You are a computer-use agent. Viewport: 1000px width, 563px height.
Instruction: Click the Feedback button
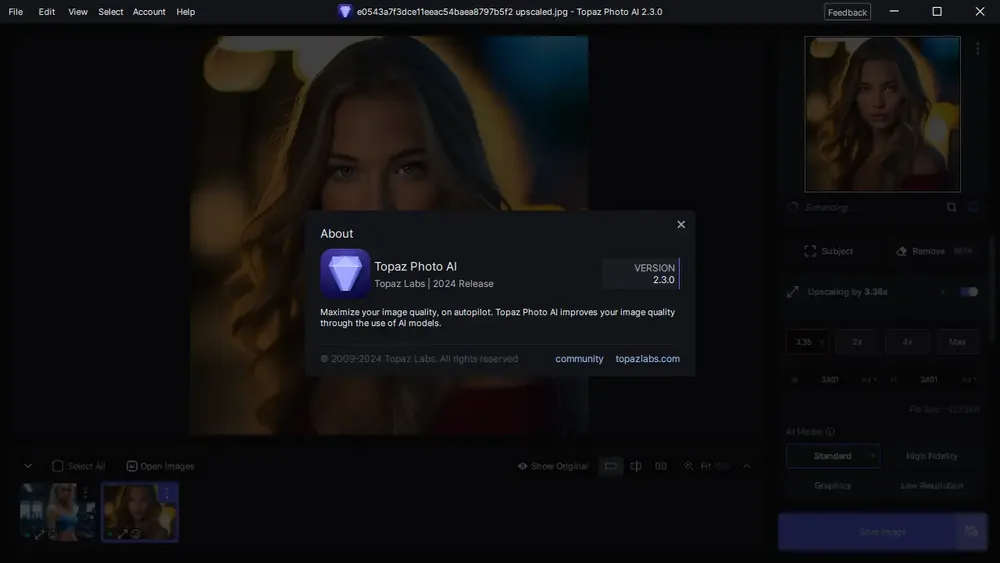point(847,12)
